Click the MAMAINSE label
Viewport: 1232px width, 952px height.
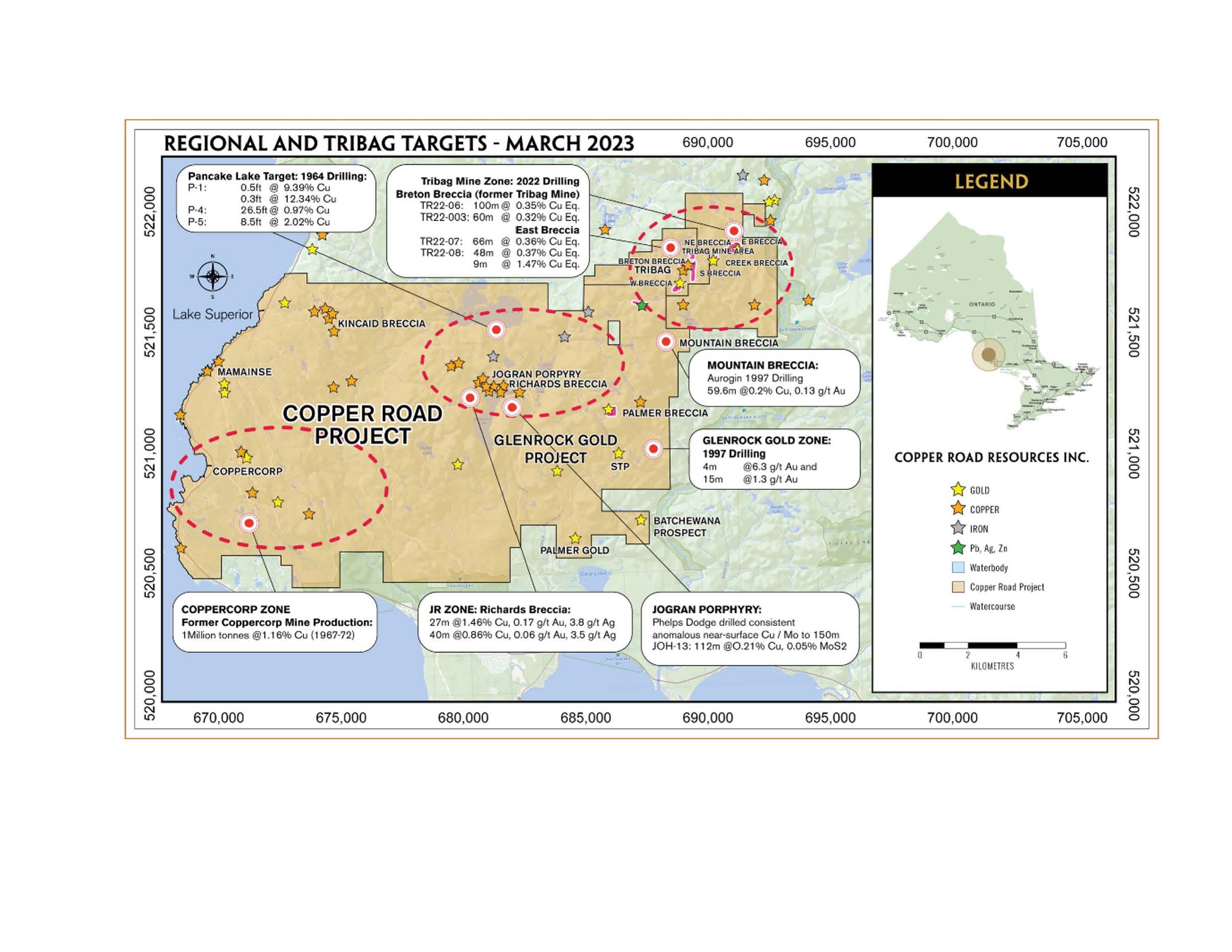pyautogui.click(x=244, y=372)
